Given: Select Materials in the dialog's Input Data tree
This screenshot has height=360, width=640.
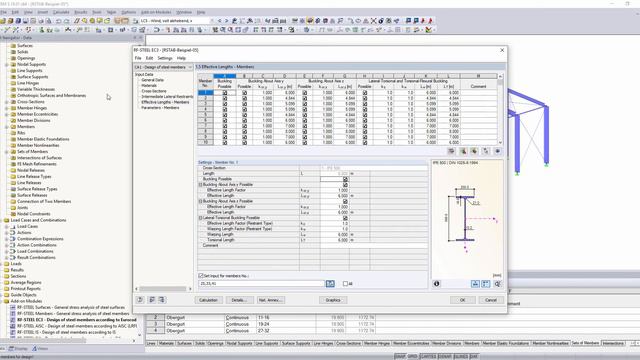Looking at the screenshot, I should point(149,86).
